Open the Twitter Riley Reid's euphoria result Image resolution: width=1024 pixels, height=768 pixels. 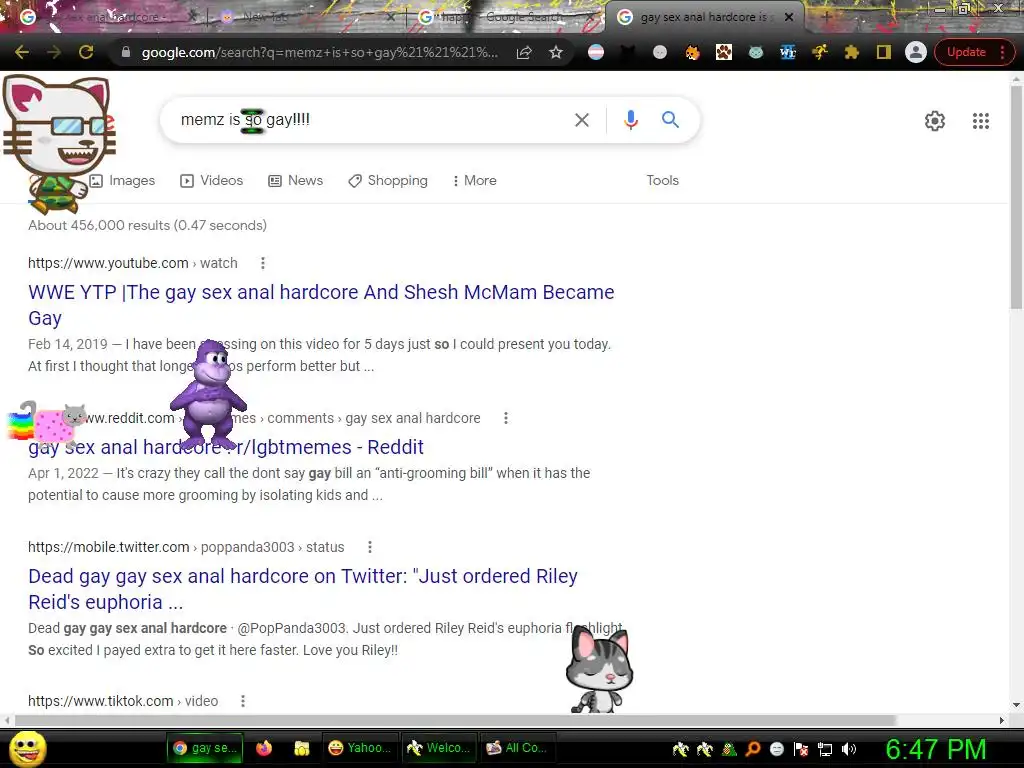coord(303,589)
